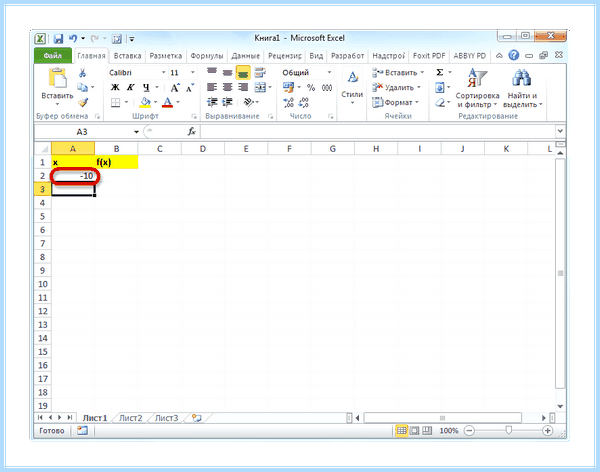The height and width of the screenshot is (472, 600).
Task: Click the Clear eraser icon
Action: [x=440, y=103]
